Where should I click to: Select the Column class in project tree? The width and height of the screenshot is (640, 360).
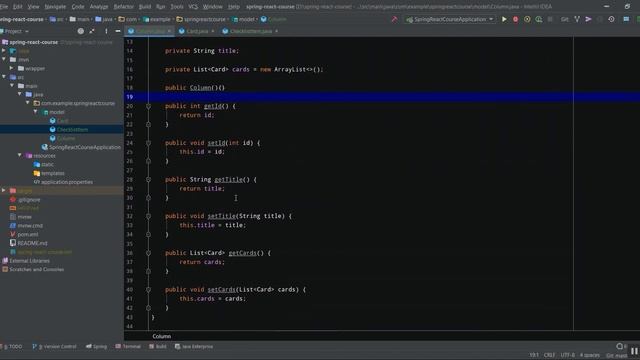click(66, 138)
